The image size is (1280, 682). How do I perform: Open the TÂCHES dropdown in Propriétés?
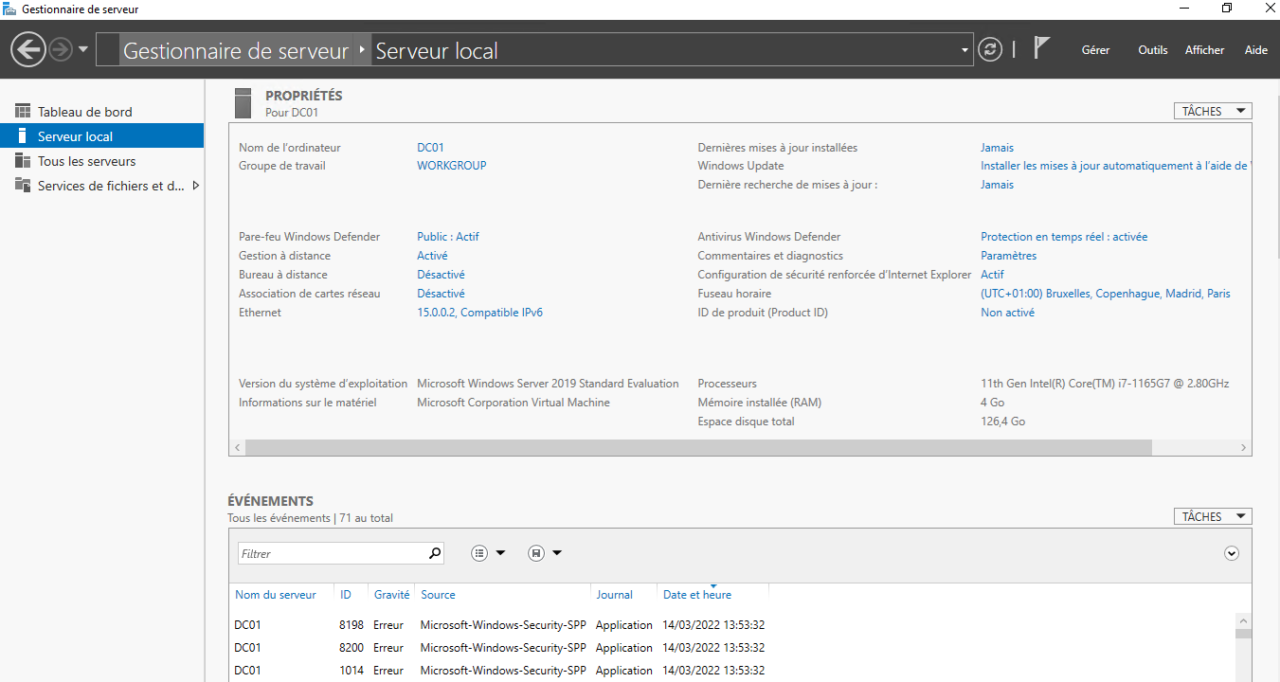coord(1212,111)
